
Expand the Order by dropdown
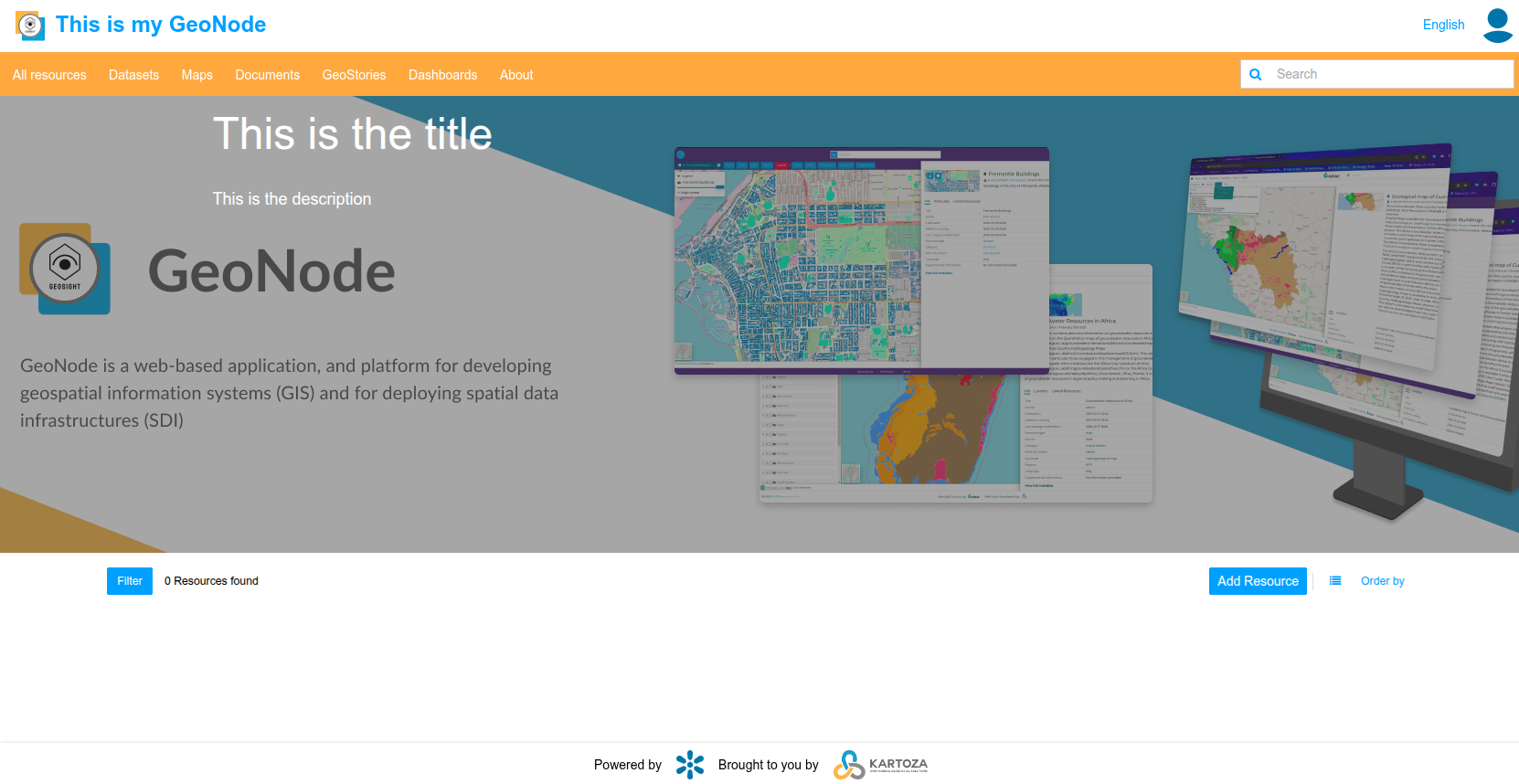click(1382, 581)
